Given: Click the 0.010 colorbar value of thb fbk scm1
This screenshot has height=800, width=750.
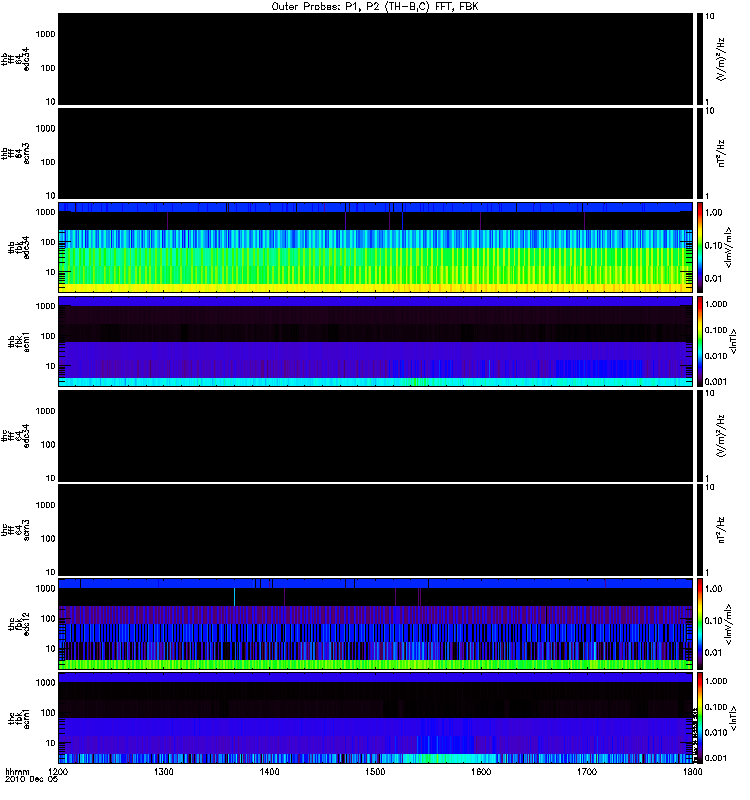Looking at the screenshot, I should point(716,356).
